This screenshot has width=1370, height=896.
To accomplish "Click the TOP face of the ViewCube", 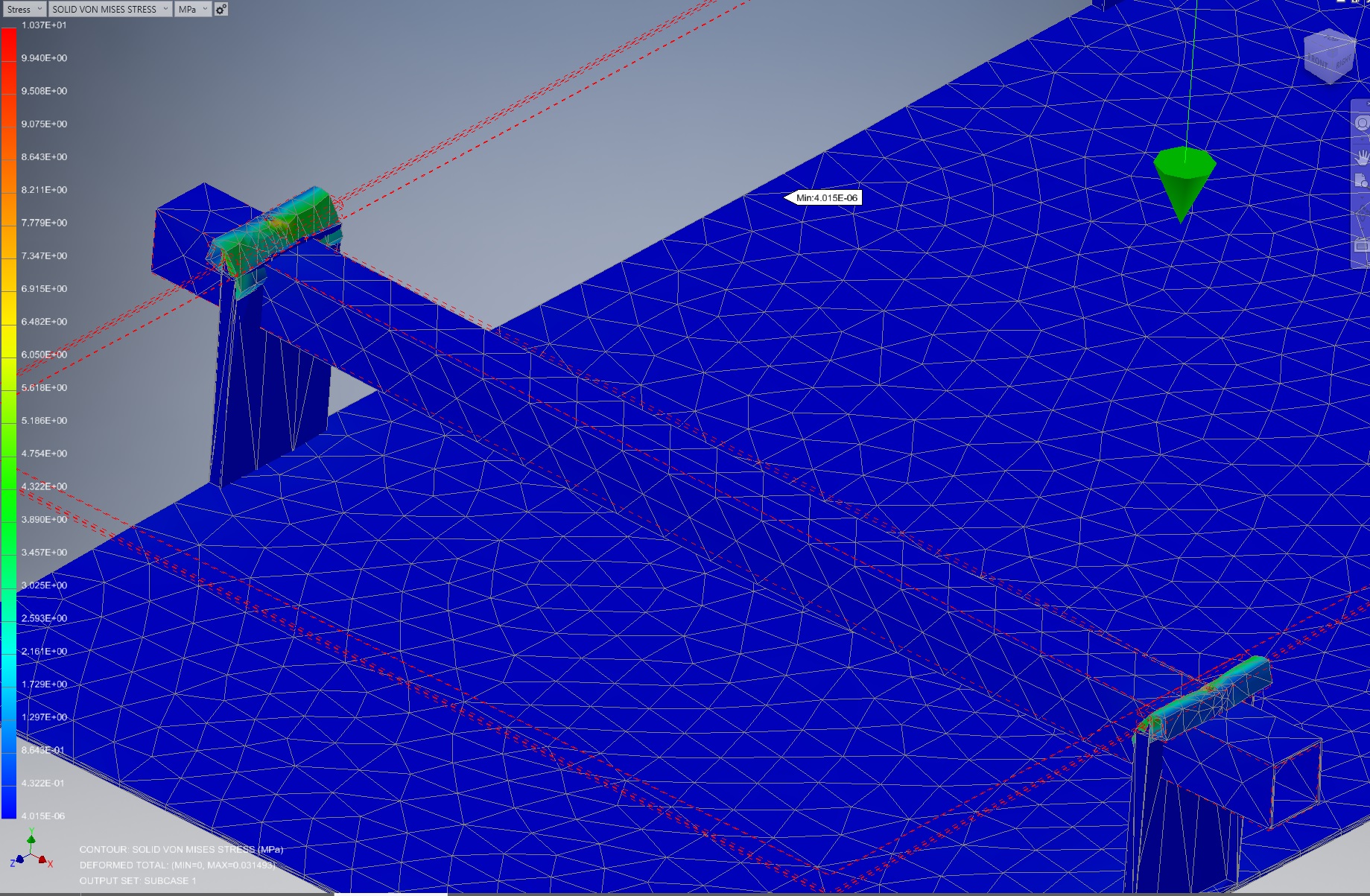I will 1331,39.
